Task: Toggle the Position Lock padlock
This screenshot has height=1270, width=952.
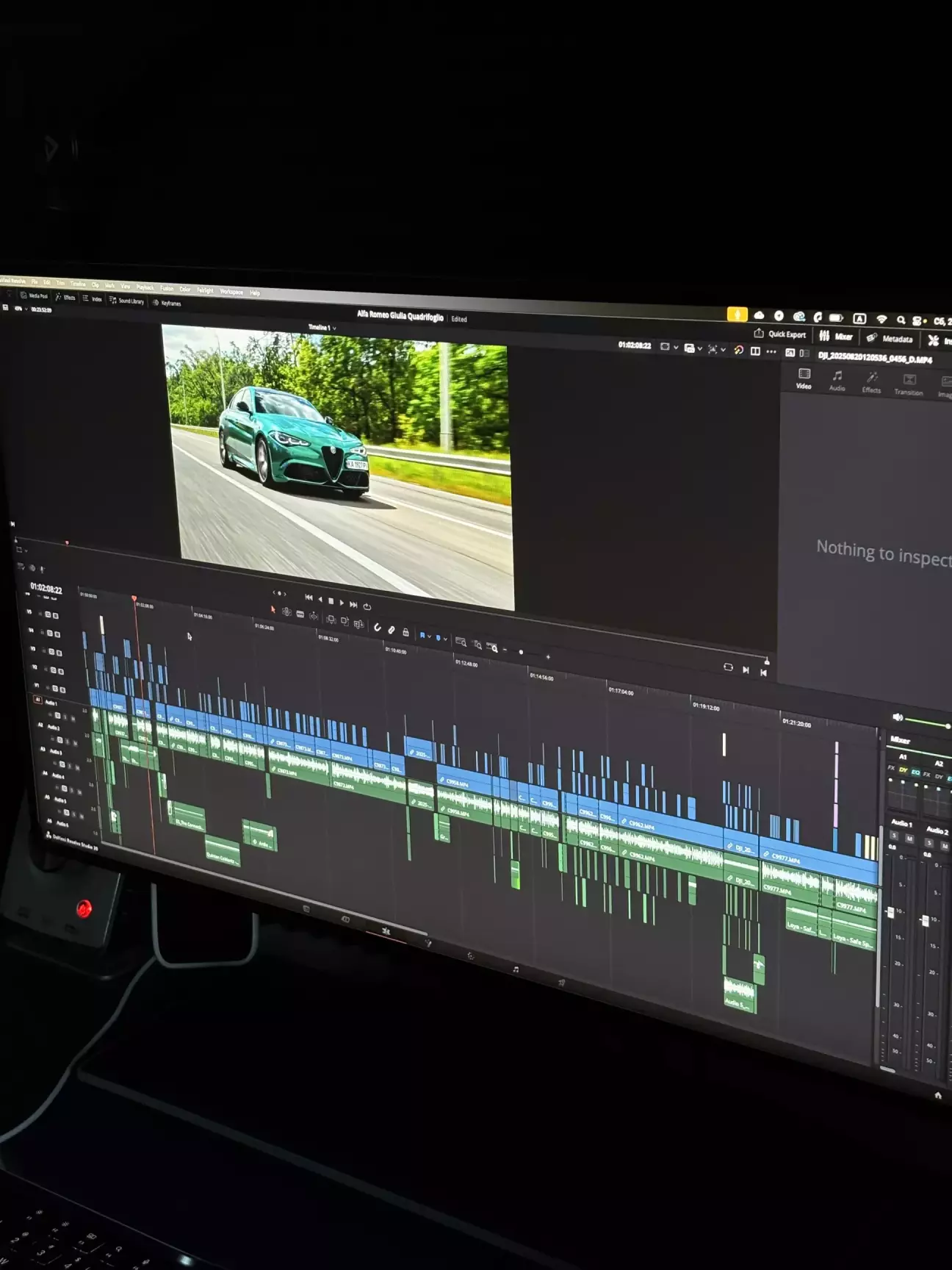Action: 405,632
